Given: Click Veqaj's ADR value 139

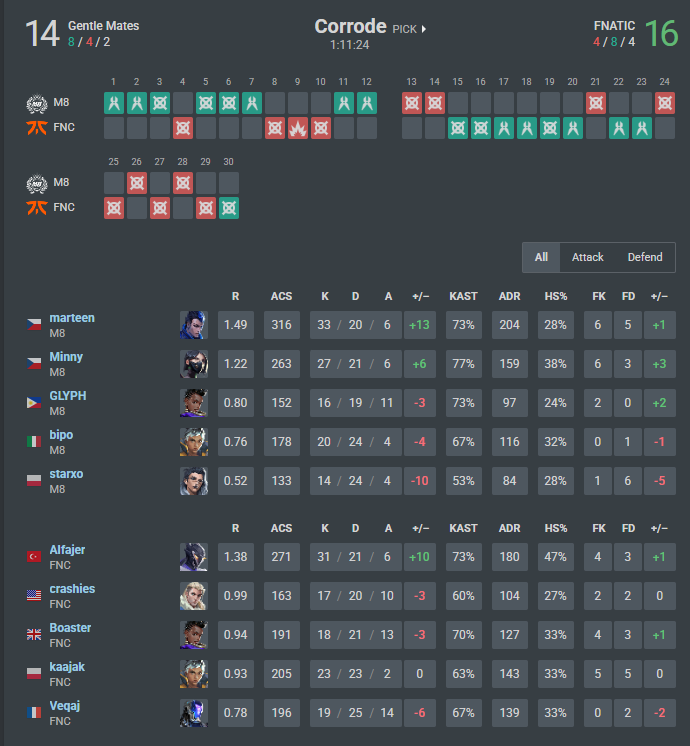Looking at the screenshot, I should 510,713.
